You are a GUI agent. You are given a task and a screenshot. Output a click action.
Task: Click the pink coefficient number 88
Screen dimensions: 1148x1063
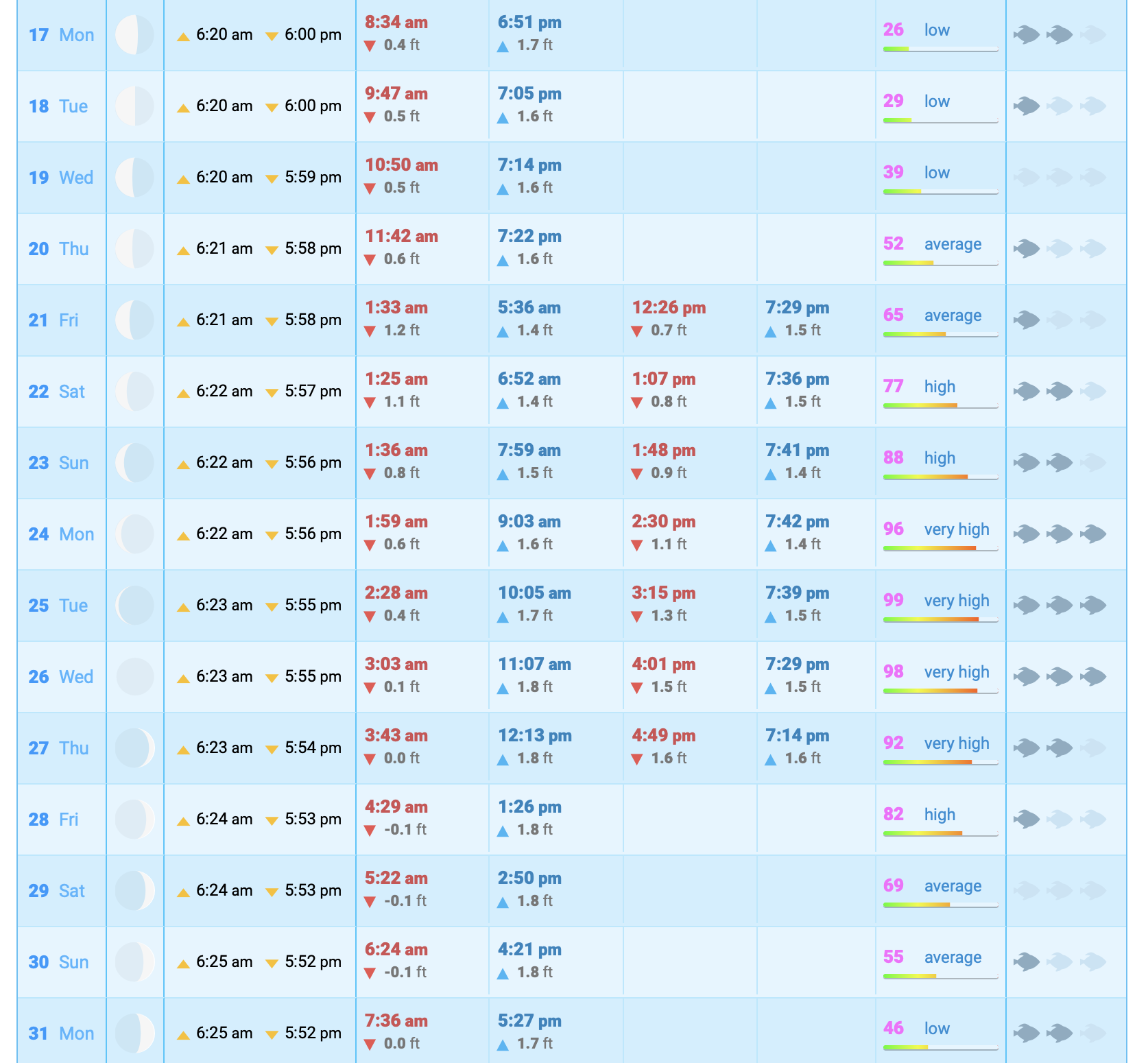[x=893, y=457]
